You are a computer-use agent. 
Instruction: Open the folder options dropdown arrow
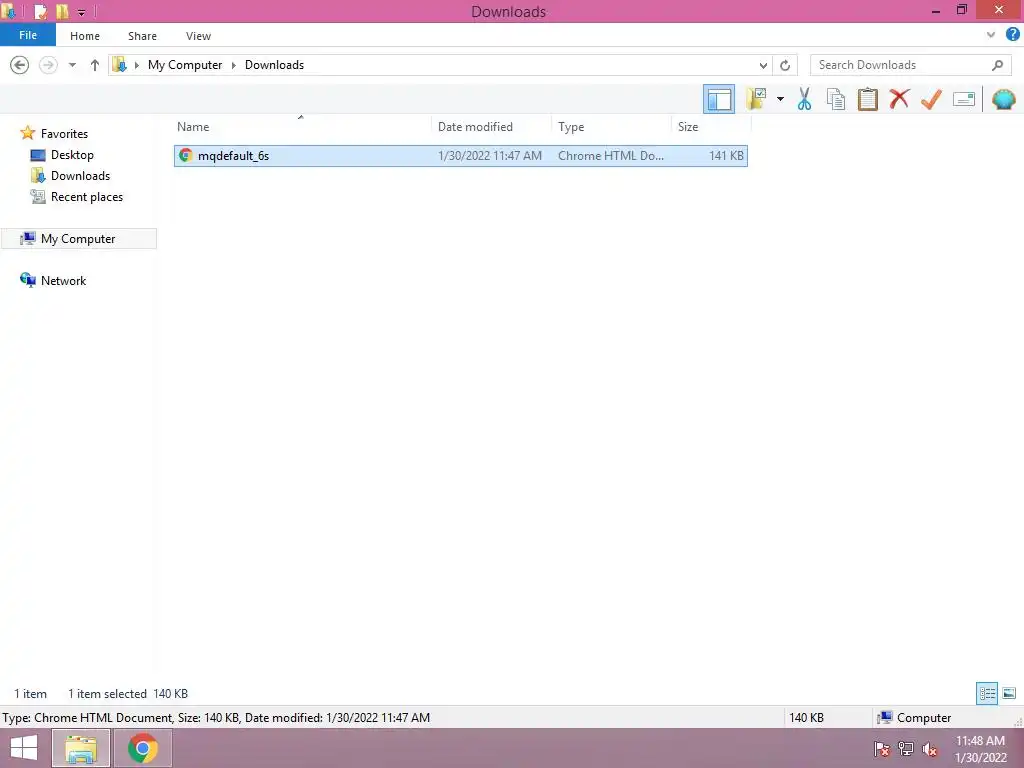(x=780, y=99)
